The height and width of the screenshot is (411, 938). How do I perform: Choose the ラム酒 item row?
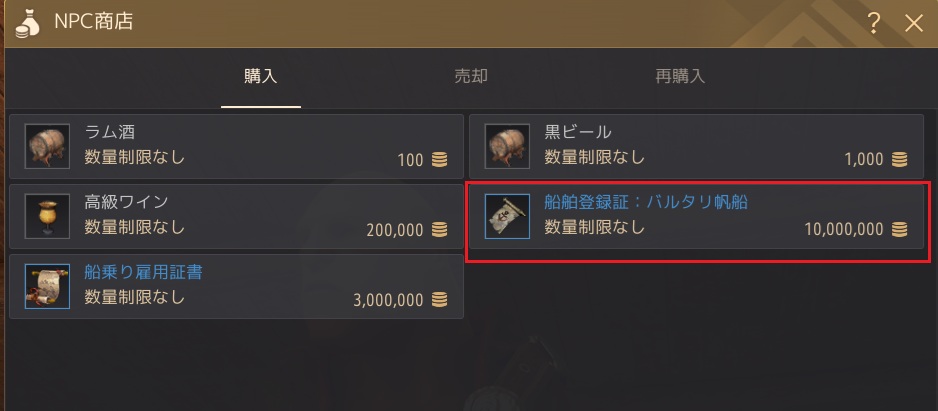(x=236, y=147)
